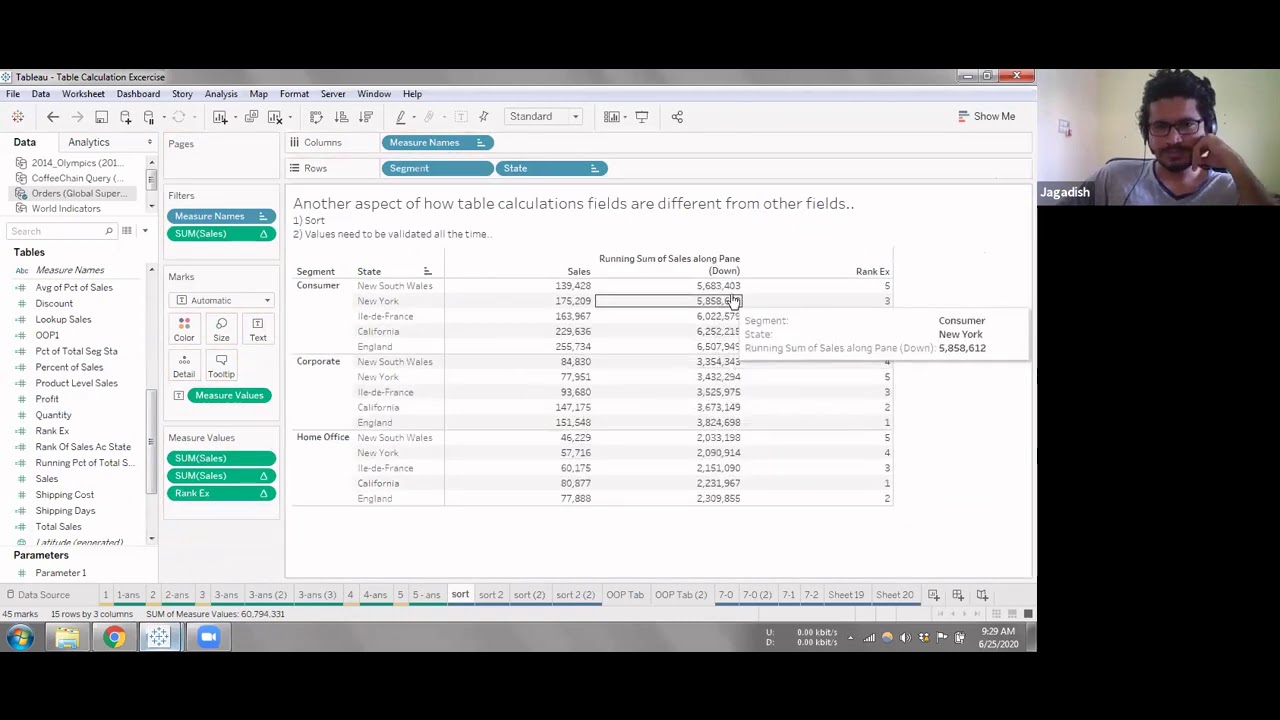The height and width of the screenshot is (720, 1280).
Task: Click SUM(Sales) pill in Filters shelf
Action: [222, 234]
